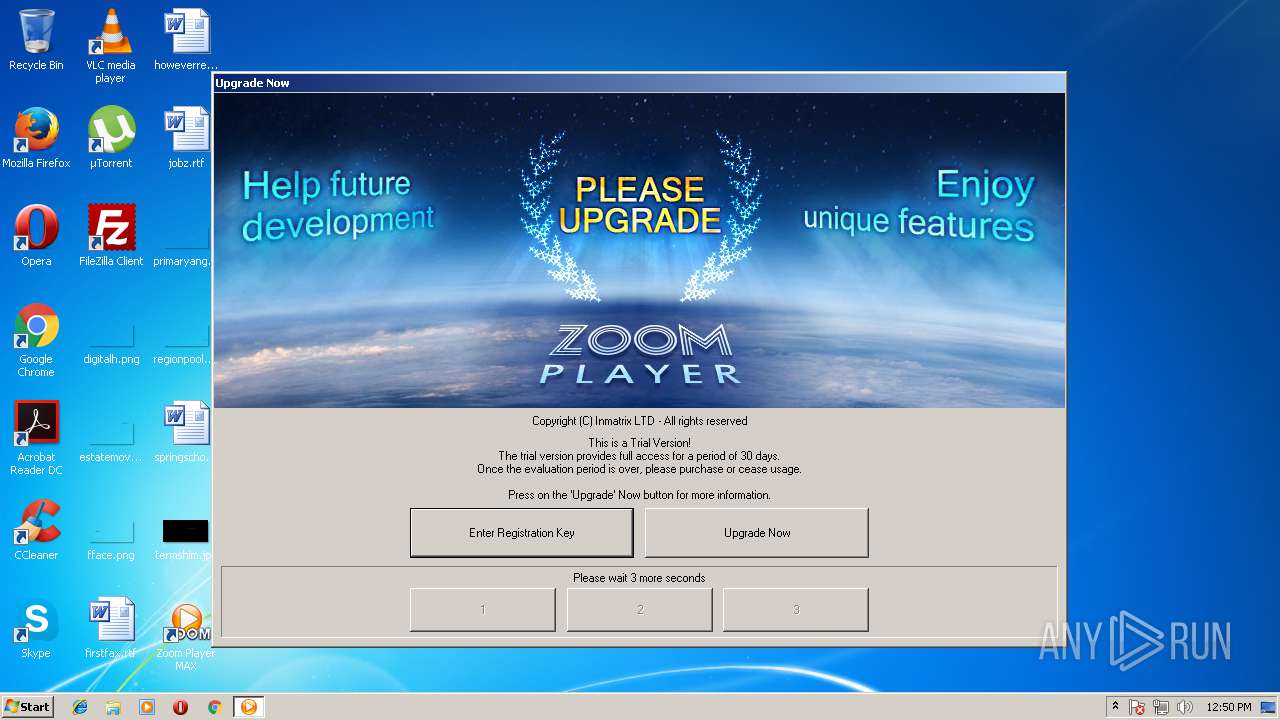Viewport: 1280px width, 720px height.
Task: Open the howeverre document icon
Action: click(x=186, y=40)
